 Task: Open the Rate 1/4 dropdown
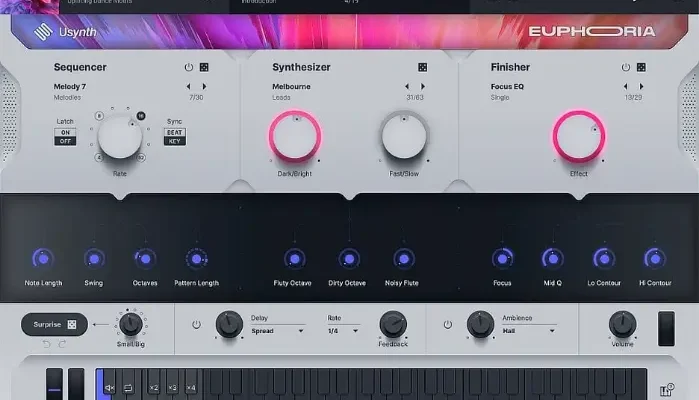click(x=341, y=330)
